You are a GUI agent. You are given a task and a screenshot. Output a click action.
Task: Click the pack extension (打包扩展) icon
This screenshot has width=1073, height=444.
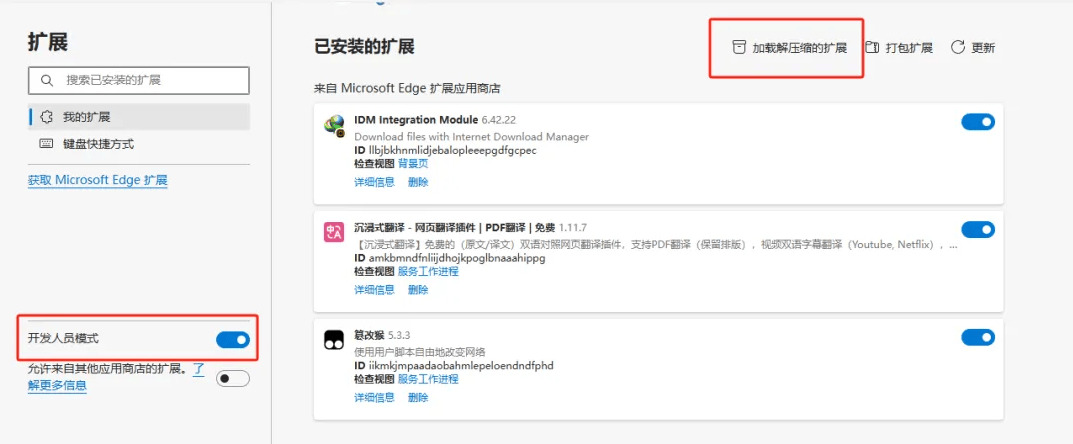(x=872, y=48)
